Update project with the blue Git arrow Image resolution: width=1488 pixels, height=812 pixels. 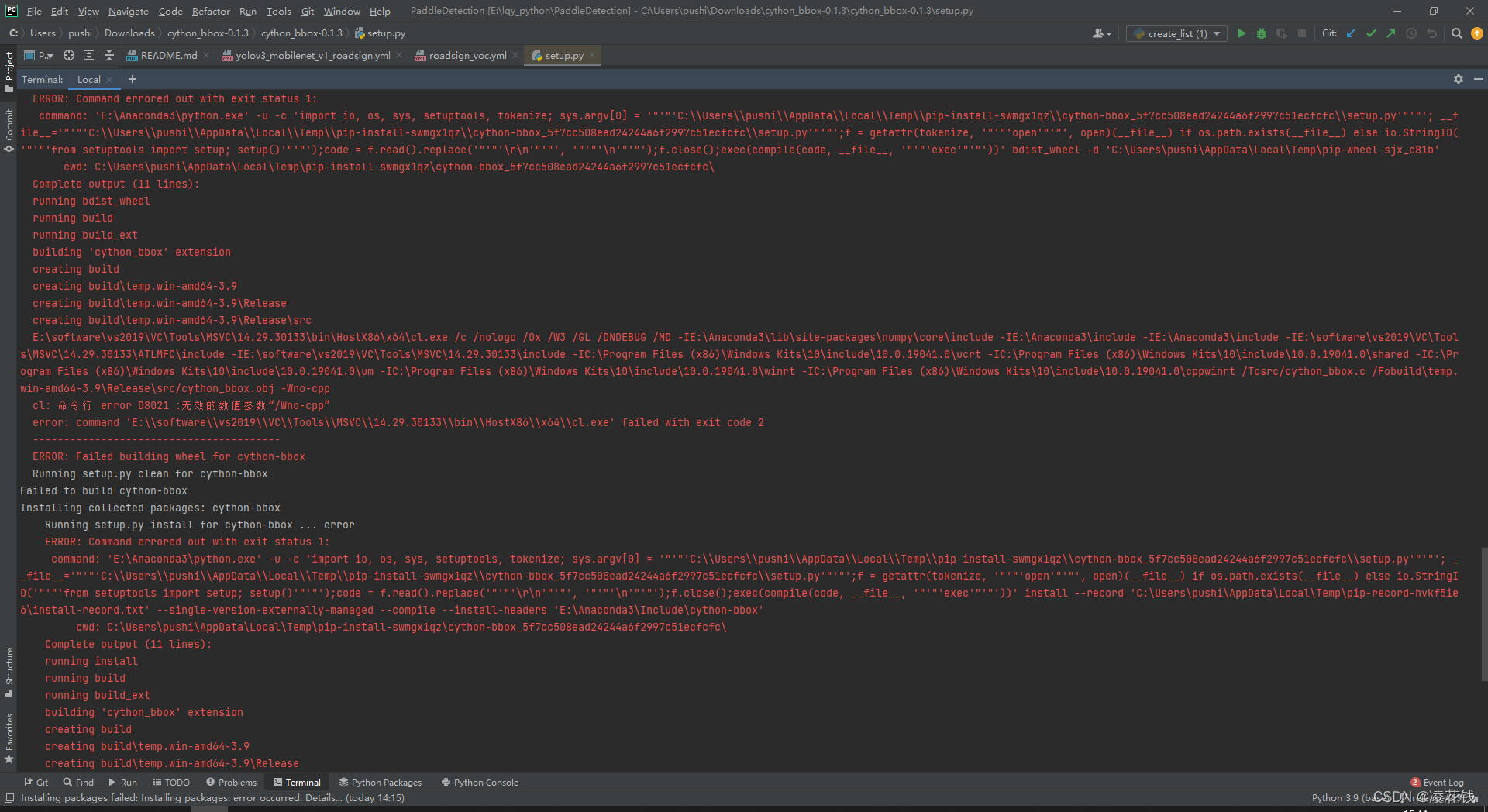(1351, 33)
